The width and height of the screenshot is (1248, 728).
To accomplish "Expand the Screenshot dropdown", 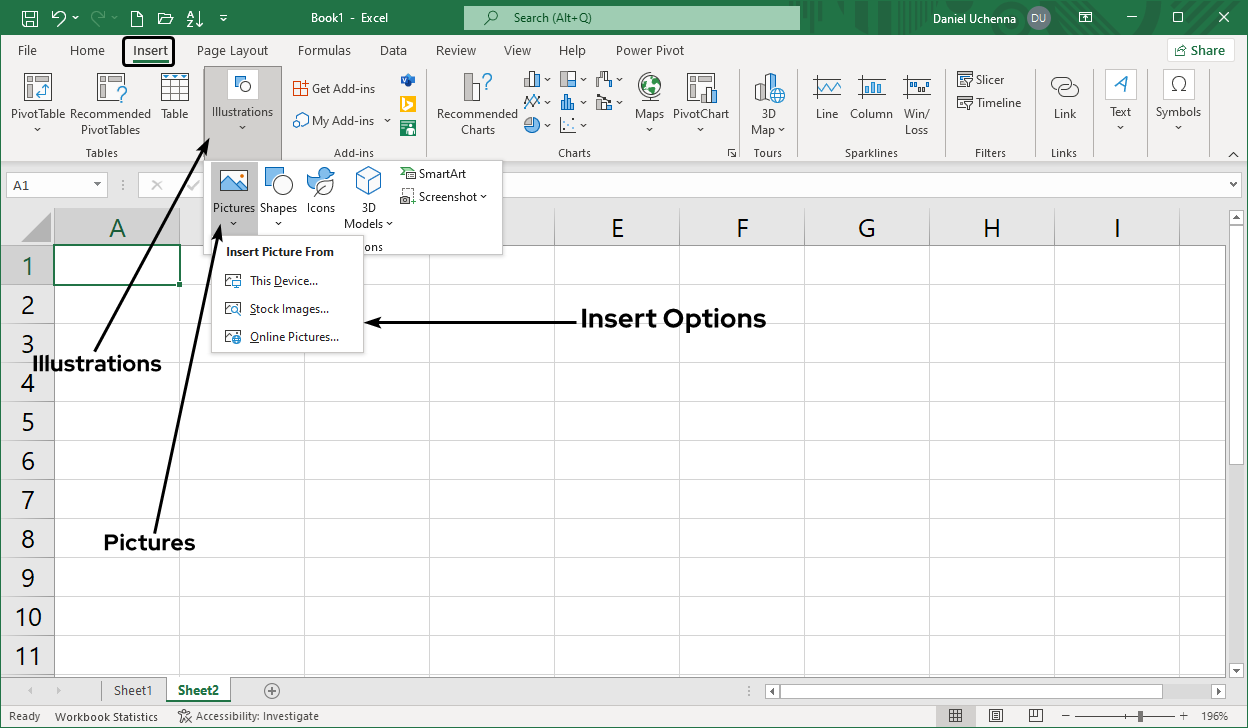I will pos(484,197).
